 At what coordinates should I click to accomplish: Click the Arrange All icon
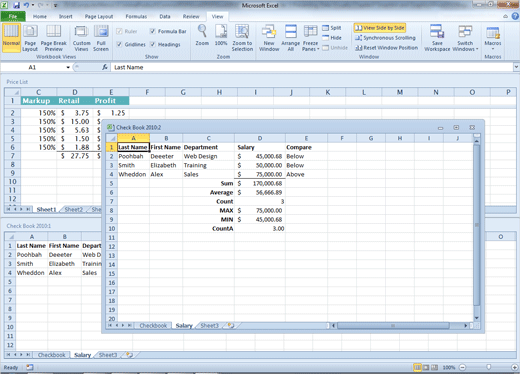(291, 31)
